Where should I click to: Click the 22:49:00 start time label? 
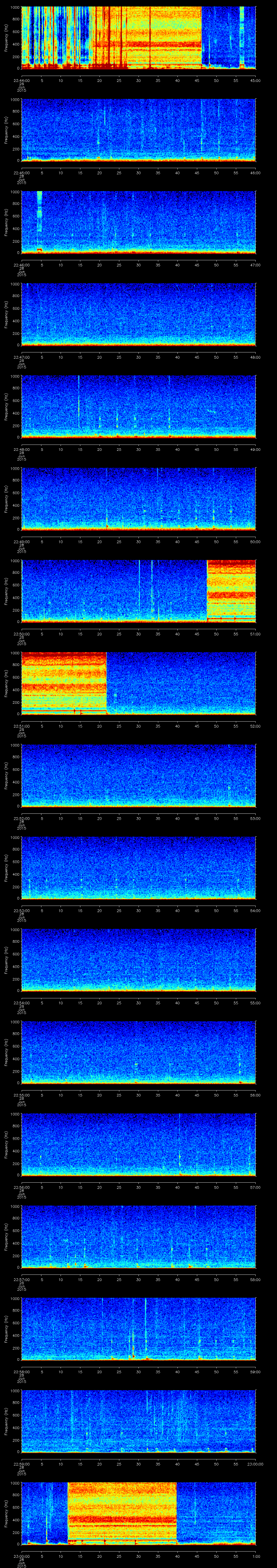point(22,542)
